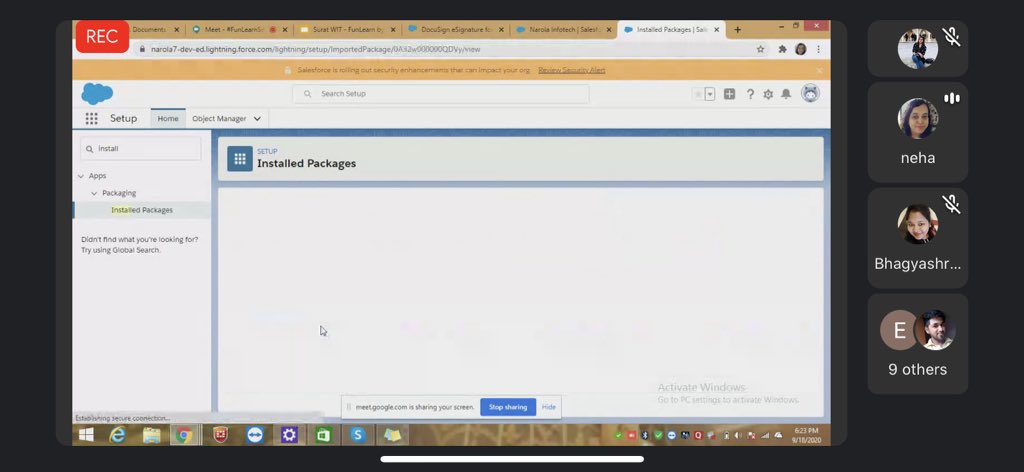
Task: Click the taskbar clock showing 6:23 PM
Action: pyautogui.click(x=806, y=435)
